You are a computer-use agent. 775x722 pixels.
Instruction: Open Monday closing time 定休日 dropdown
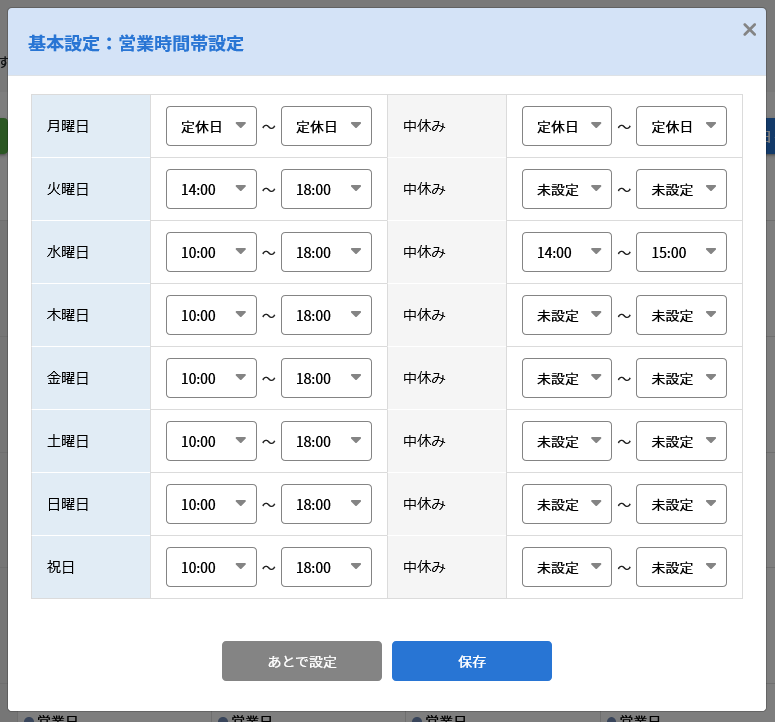pos(326,126)
